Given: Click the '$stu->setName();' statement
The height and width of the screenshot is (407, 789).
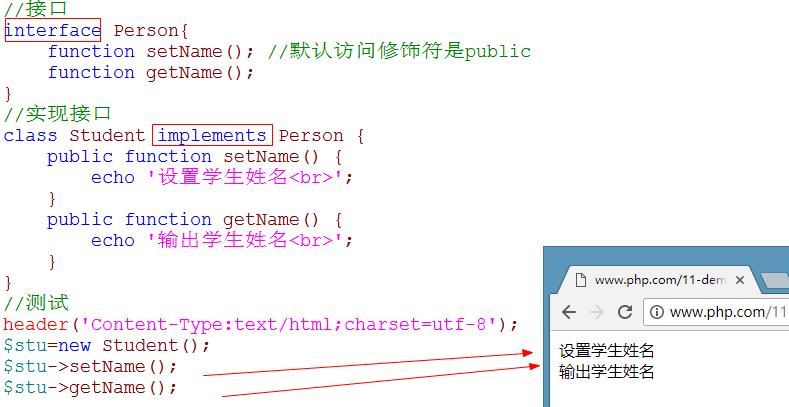Looking at the screenshot, I should (90, 366).
